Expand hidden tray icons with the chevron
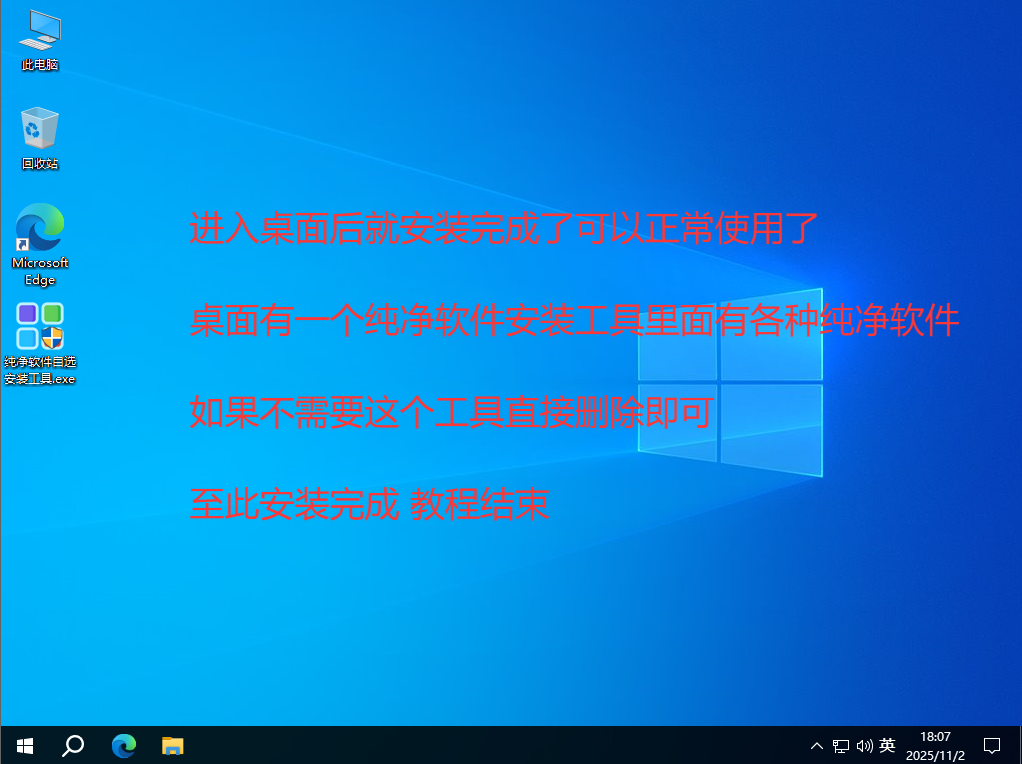1022x764 pixels. pyautogui.click(x=817, y=745)
